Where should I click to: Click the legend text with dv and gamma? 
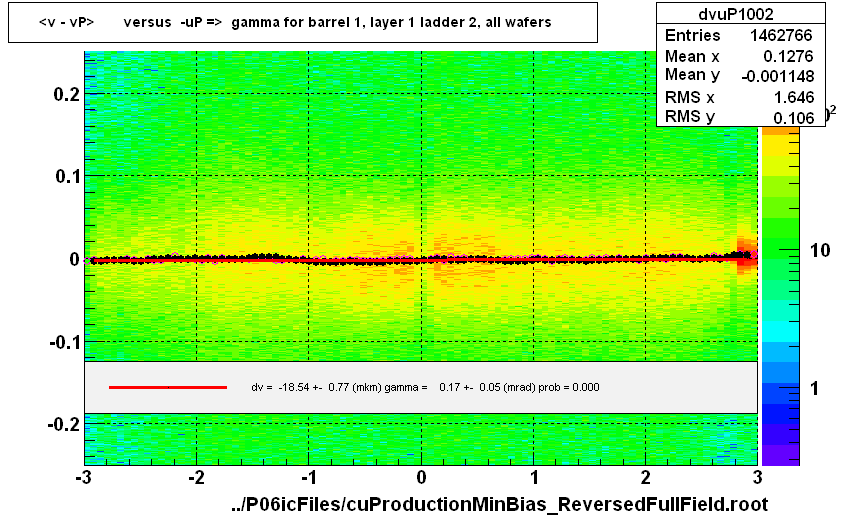click(x=425, y=387)
